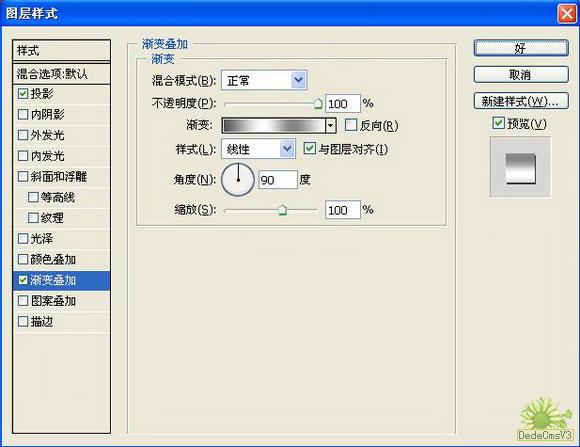Uncheck 与图层对齐(I) option

[309, 149]
